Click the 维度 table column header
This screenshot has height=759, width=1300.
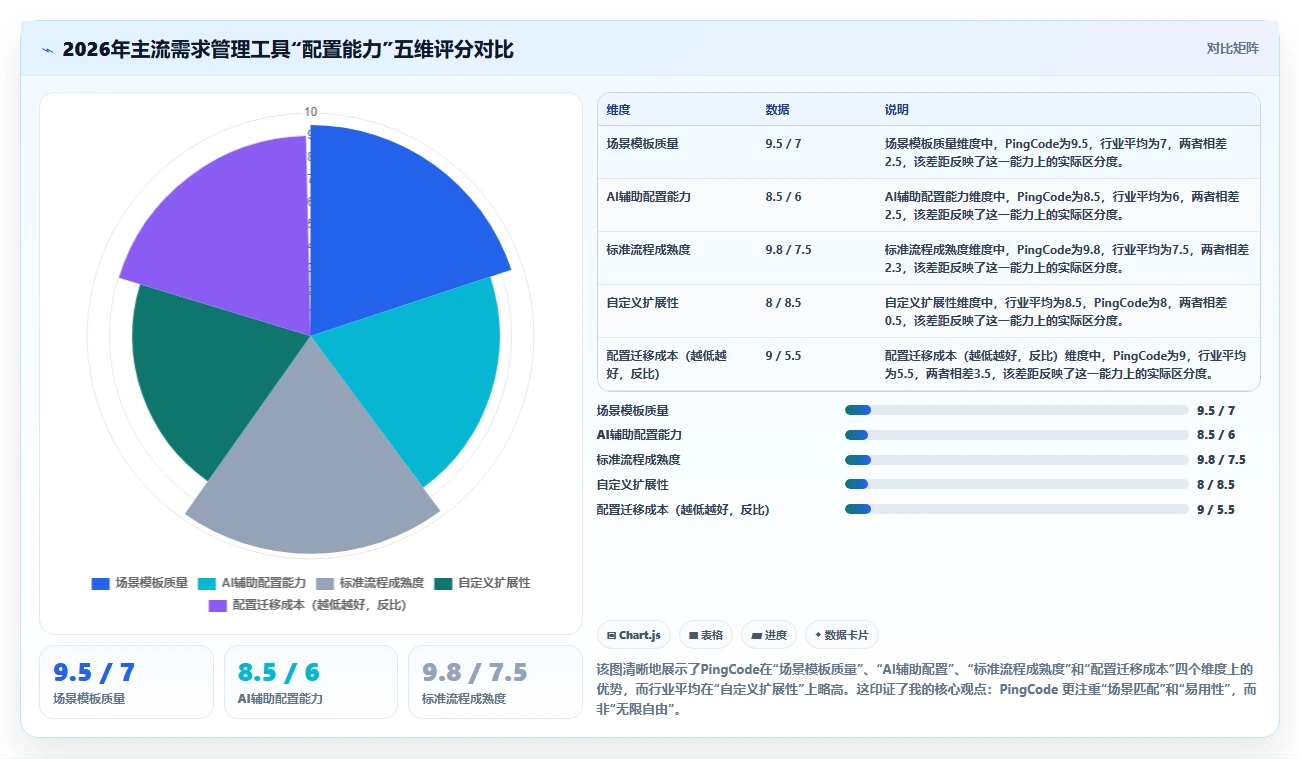618,110
